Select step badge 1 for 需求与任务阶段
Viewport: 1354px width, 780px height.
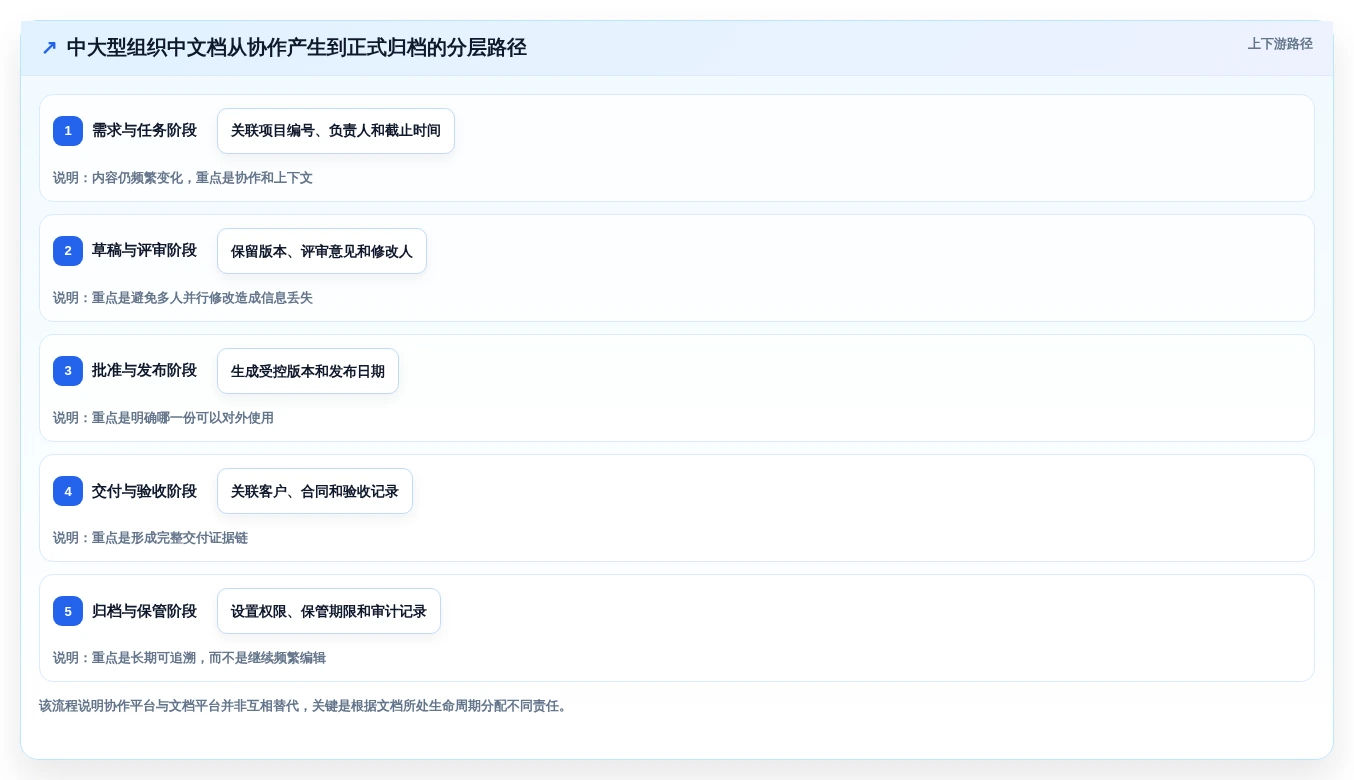point(68,131)
